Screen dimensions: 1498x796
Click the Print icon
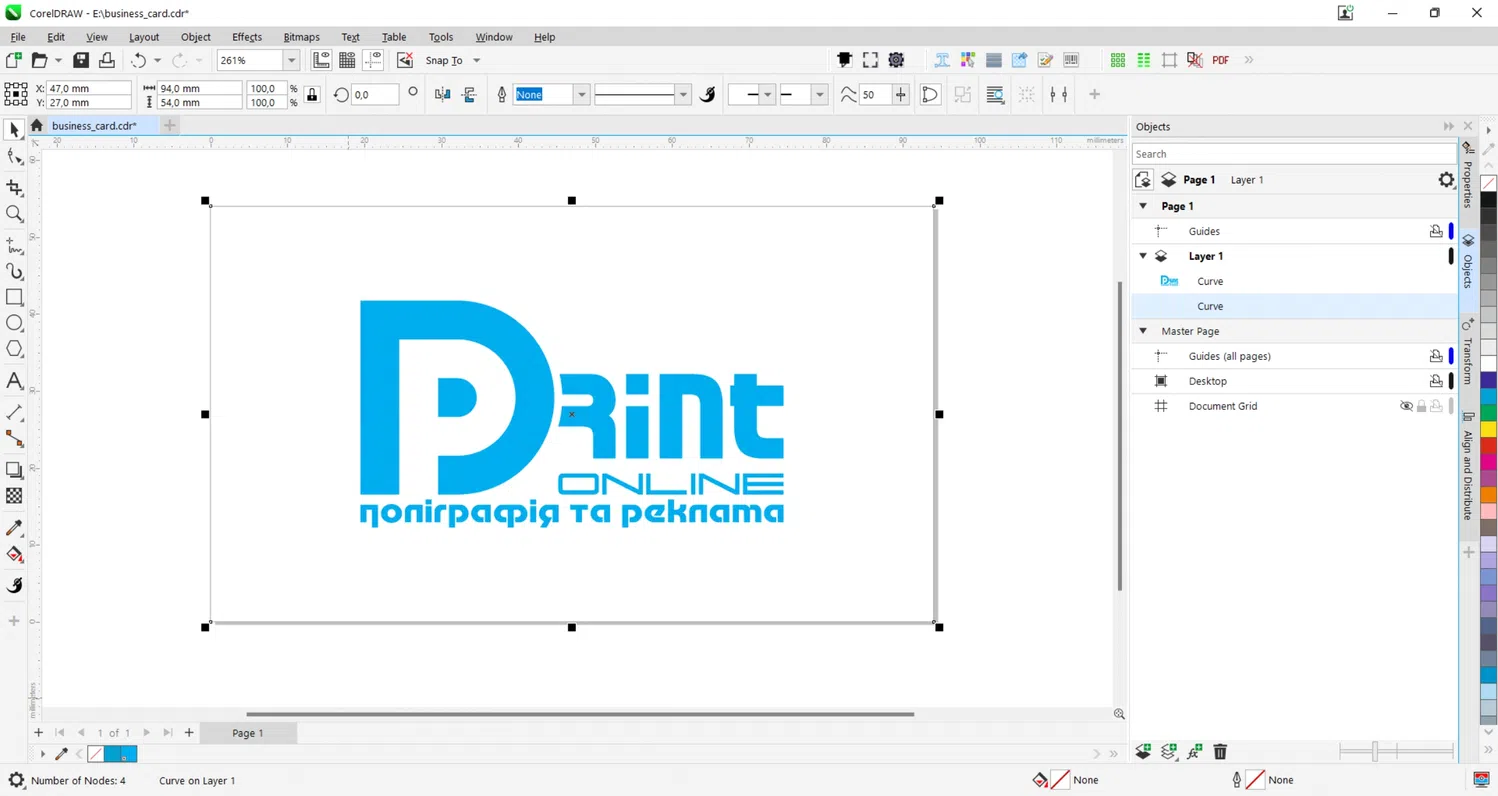point(106,61)
